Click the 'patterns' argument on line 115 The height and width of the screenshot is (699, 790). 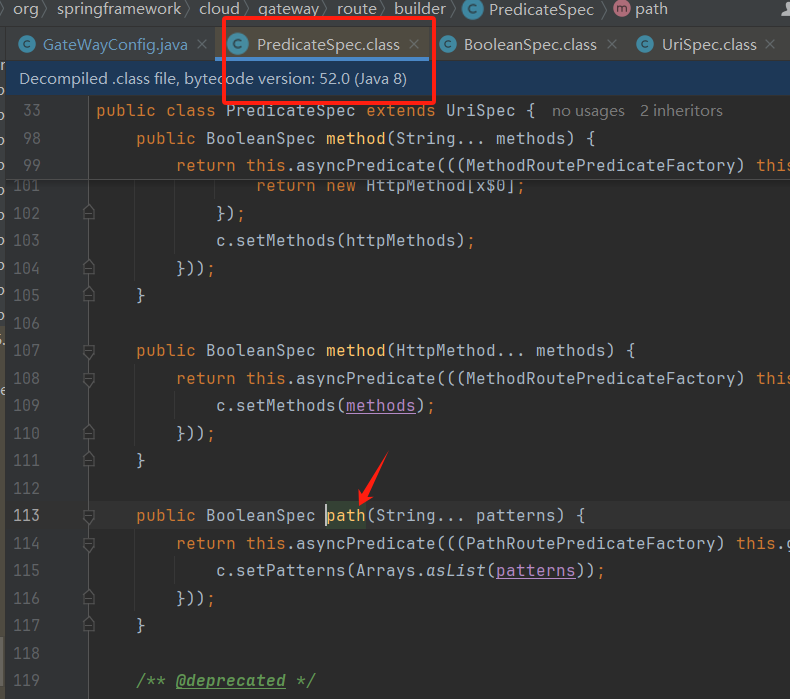pyautogui.click(x=536, y=570)
